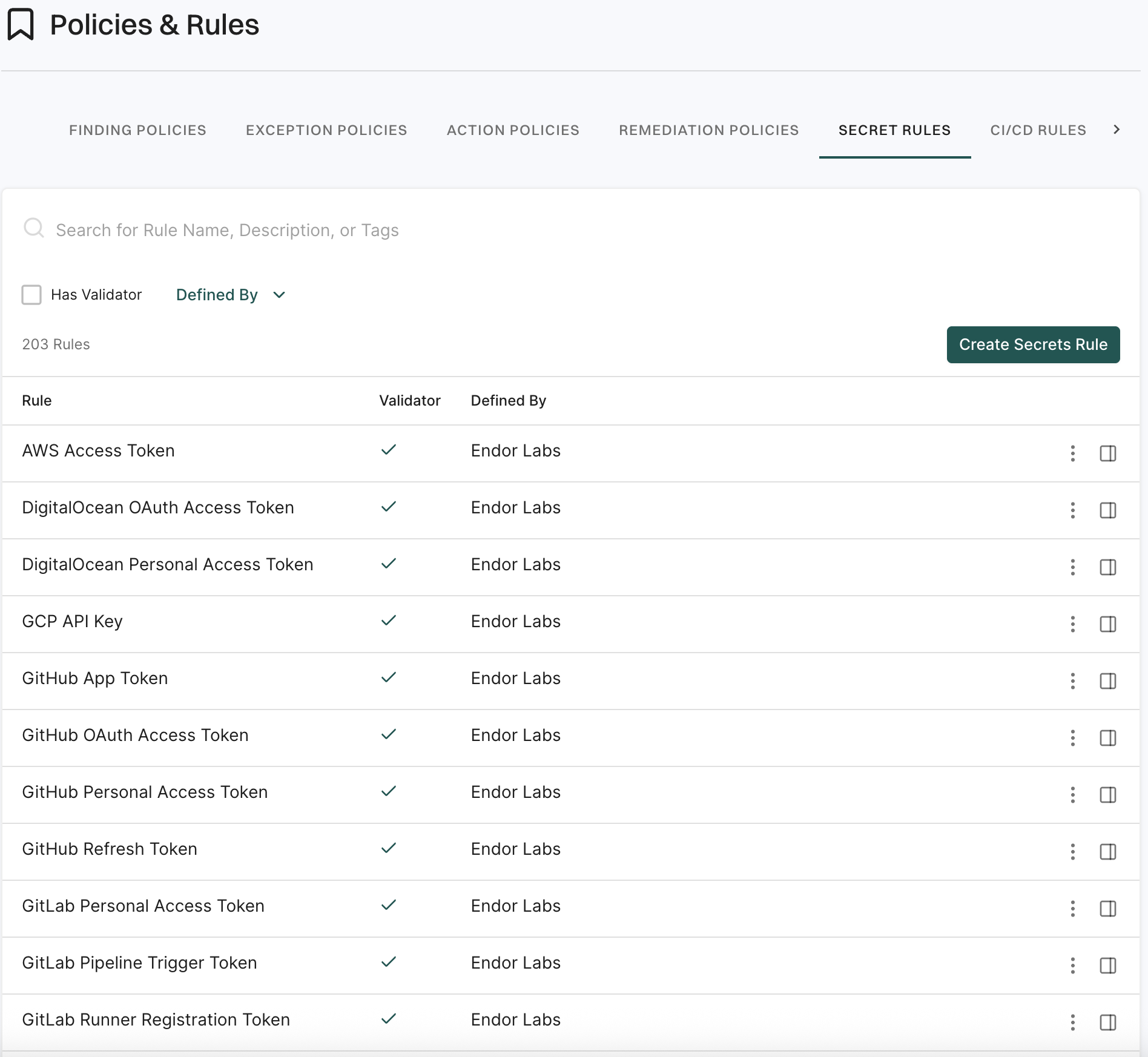Open the Remediation Policies tab

click(708, 130)
